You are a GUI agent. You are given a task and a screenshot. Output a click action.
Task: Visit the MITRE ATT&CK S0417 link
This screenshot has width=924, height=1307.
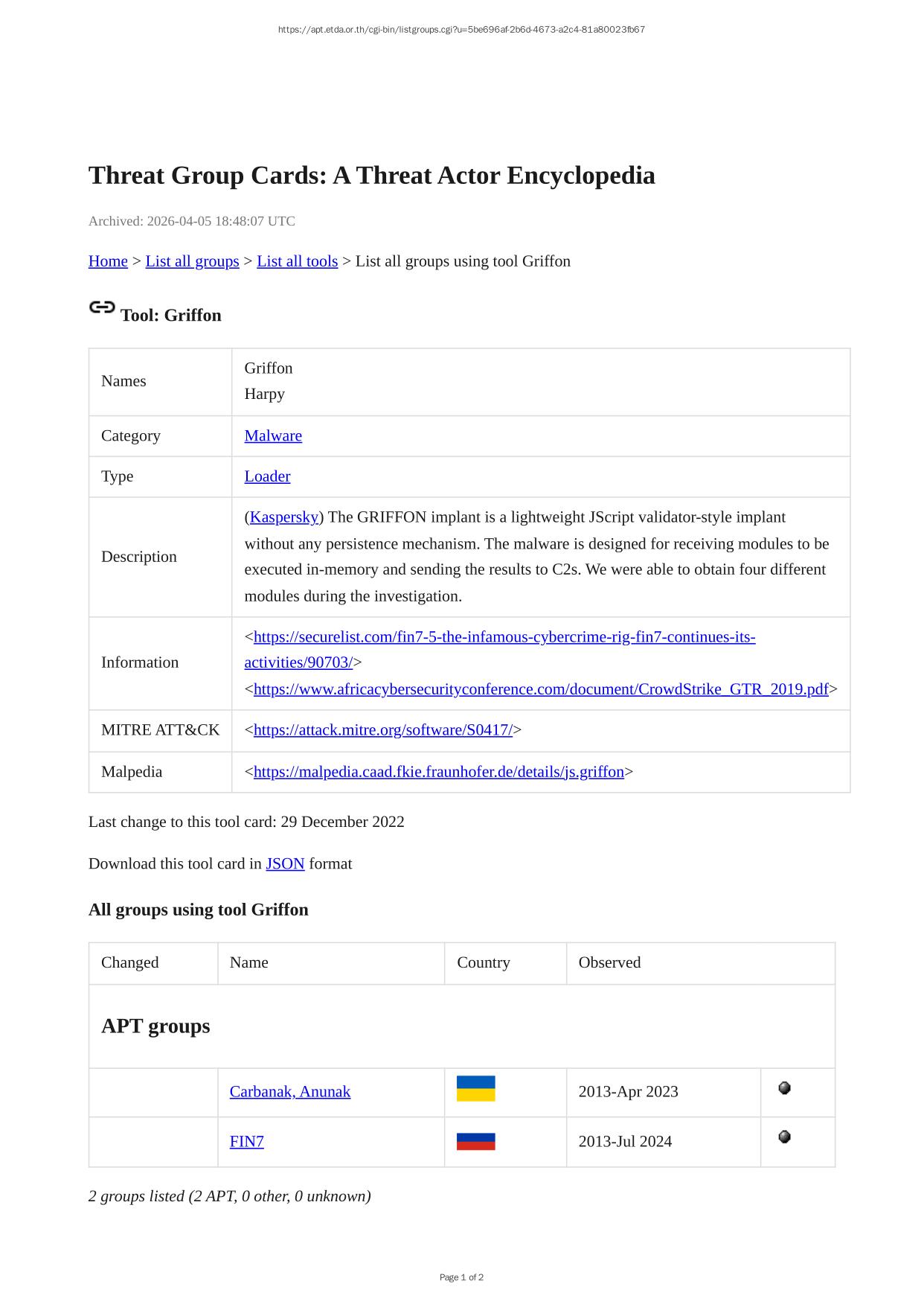[382, 730]
